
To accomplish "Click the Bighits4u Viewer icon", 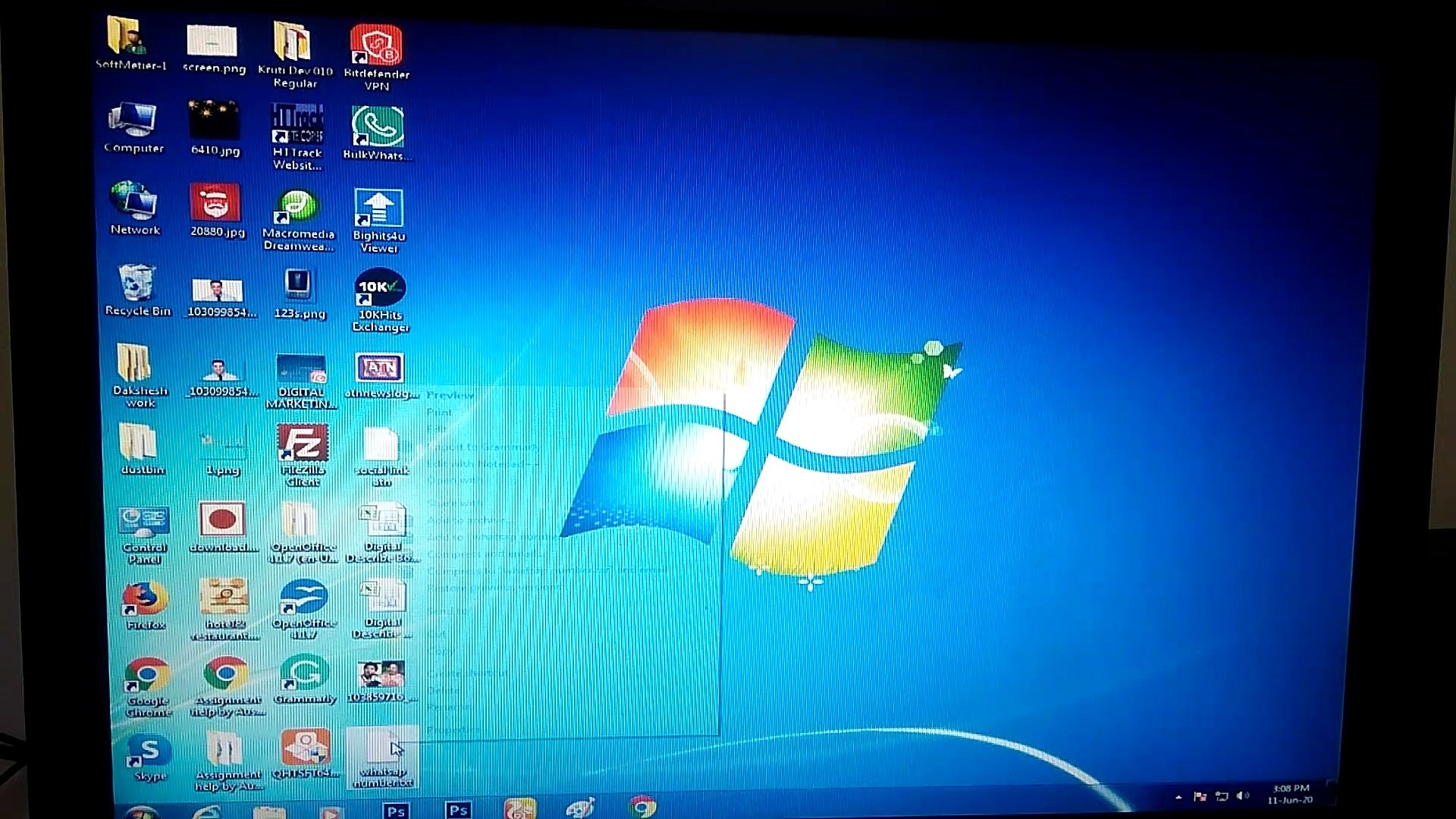I will [378, 208].
